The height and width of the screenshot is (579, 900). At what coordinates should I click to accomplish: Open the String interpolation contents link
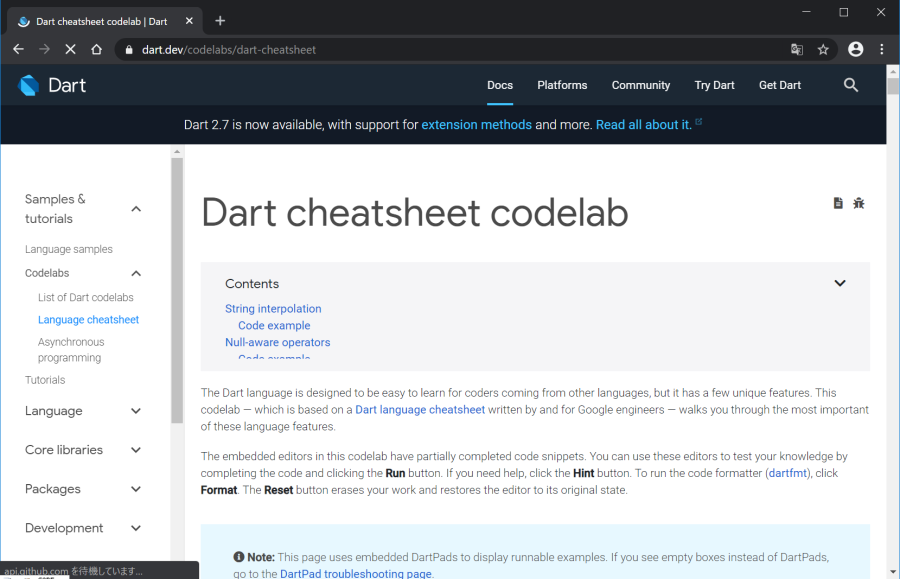273,309
